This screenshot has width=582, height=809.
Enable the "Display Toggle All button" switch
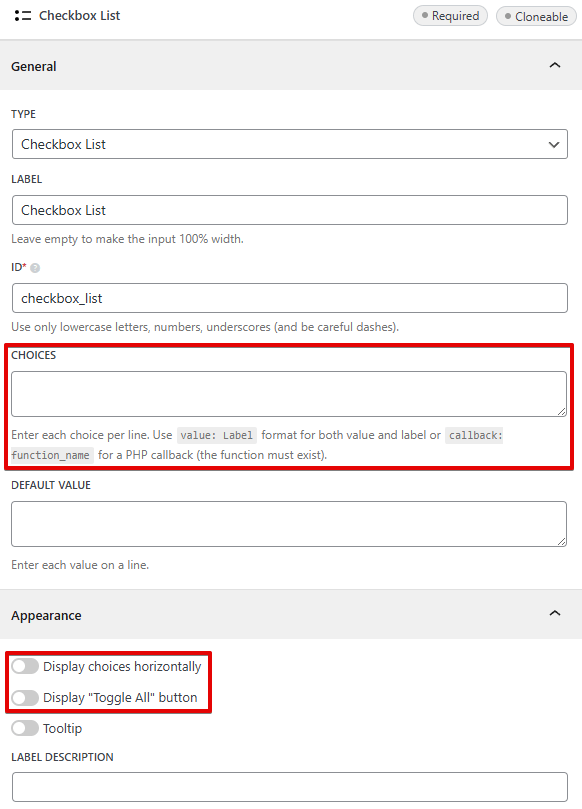[x=25, y=697]
